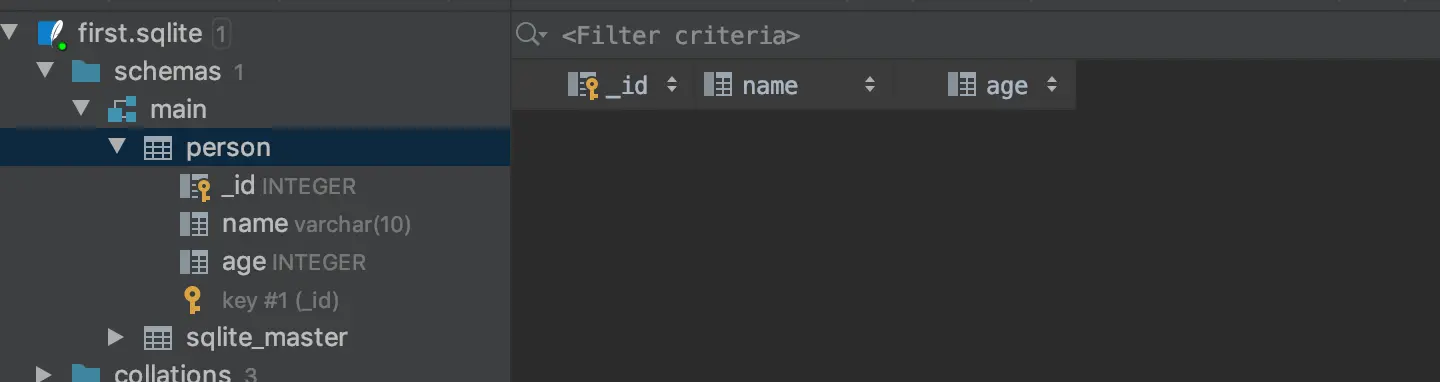Collapse the schemas folder arrow
The image size is (1440, 382).
coord(46,72)
